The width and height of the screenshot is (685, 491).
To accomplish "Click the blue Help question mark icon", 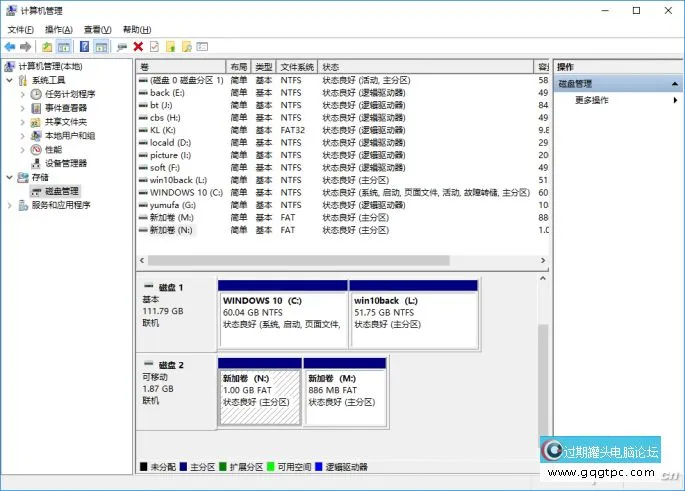I will click(84, 46).
